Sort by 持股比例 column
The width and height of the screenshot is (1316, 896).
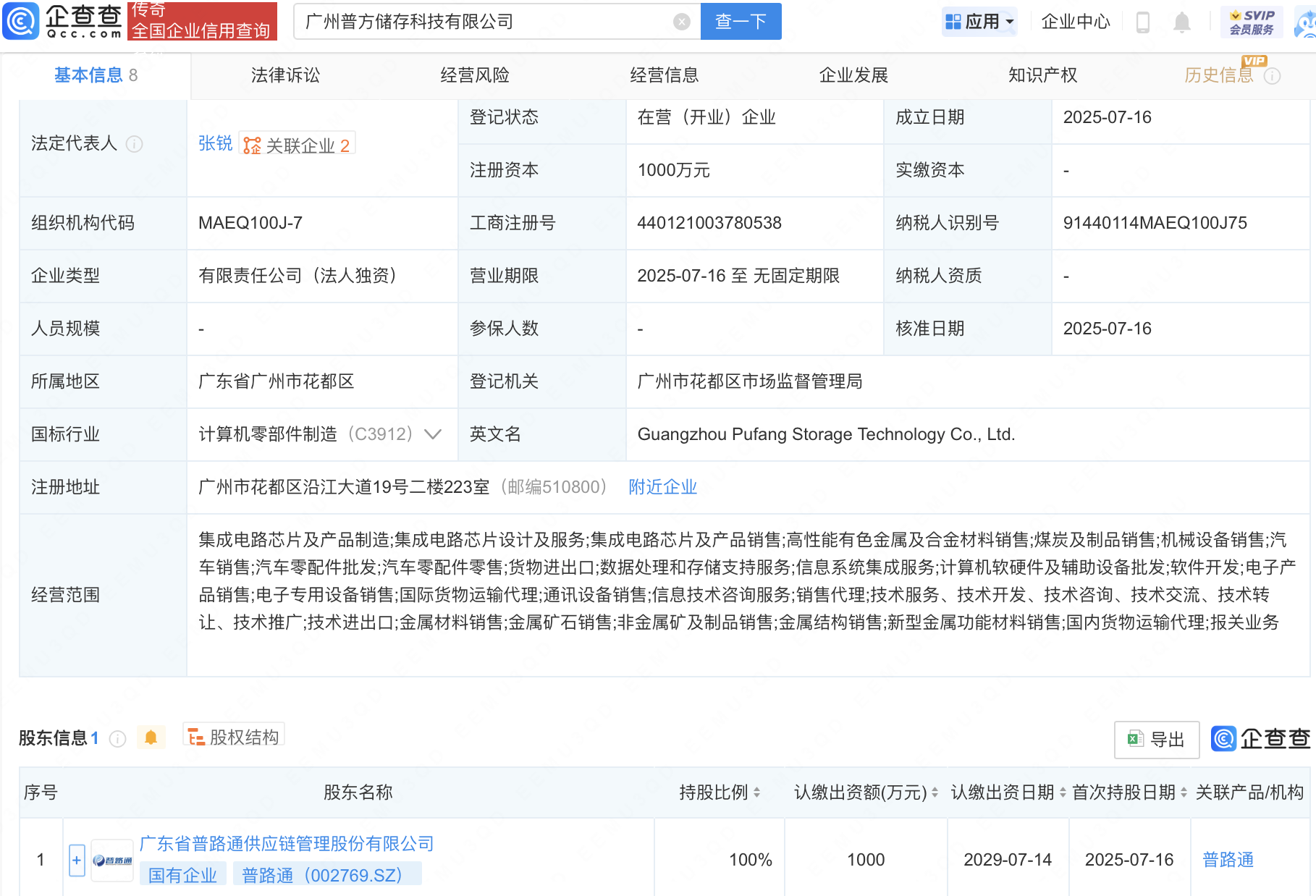(x=756, y=793)
